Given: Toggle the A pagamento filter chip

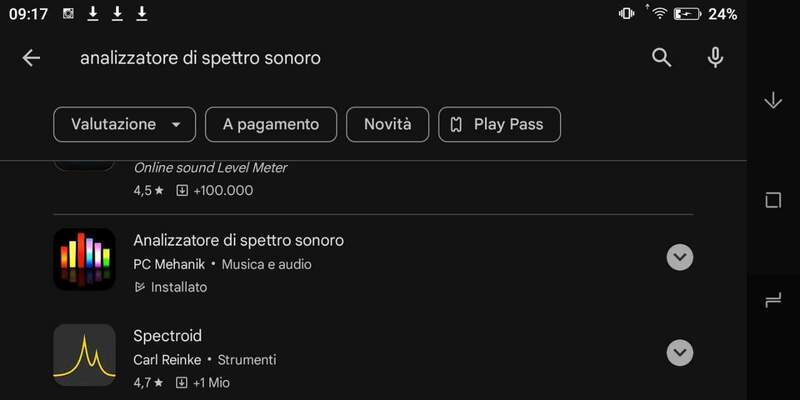Looking at the screenshot, I should (271, 125).
